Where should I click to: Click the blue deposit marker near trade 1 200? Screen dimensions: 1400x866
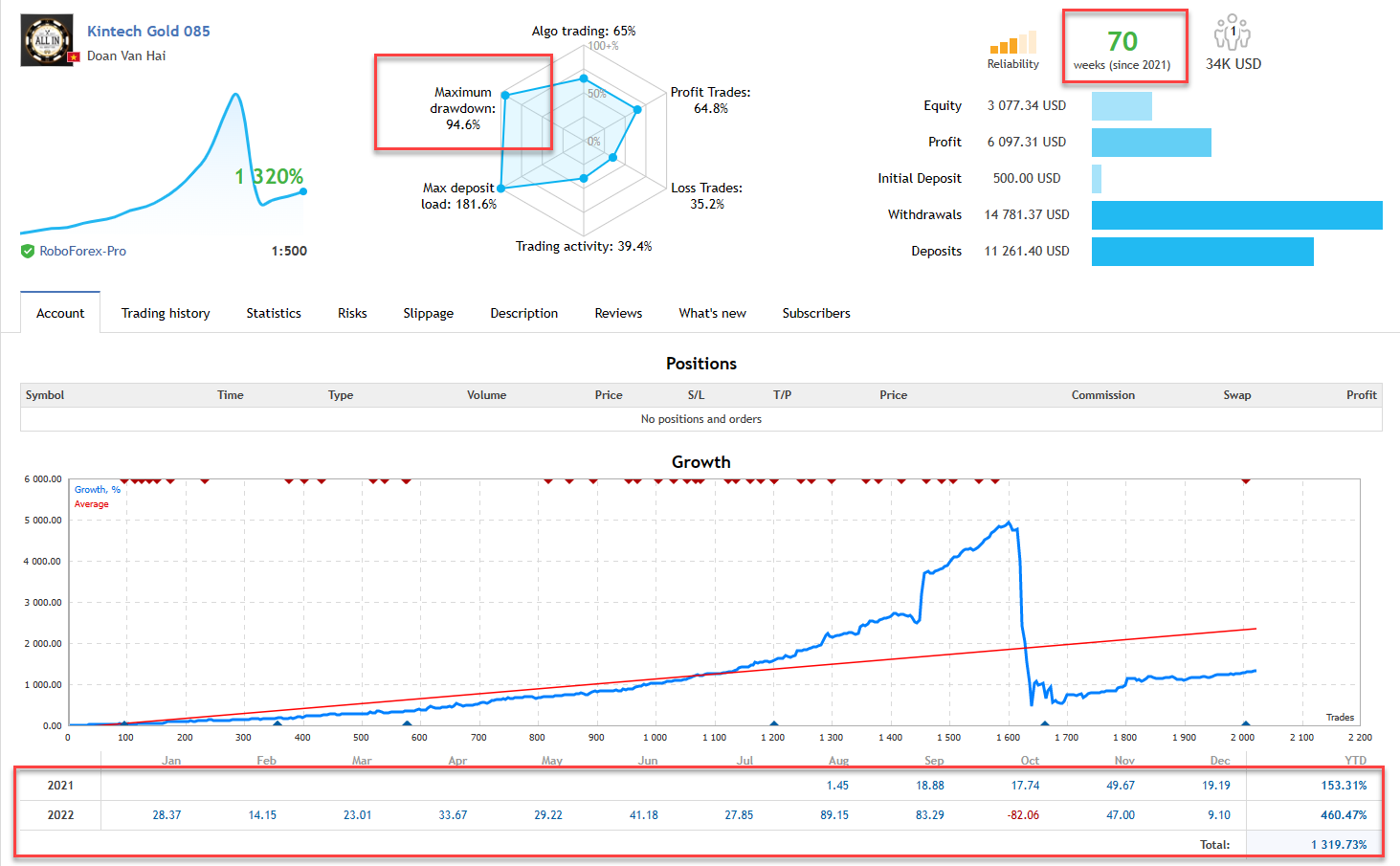773,723
